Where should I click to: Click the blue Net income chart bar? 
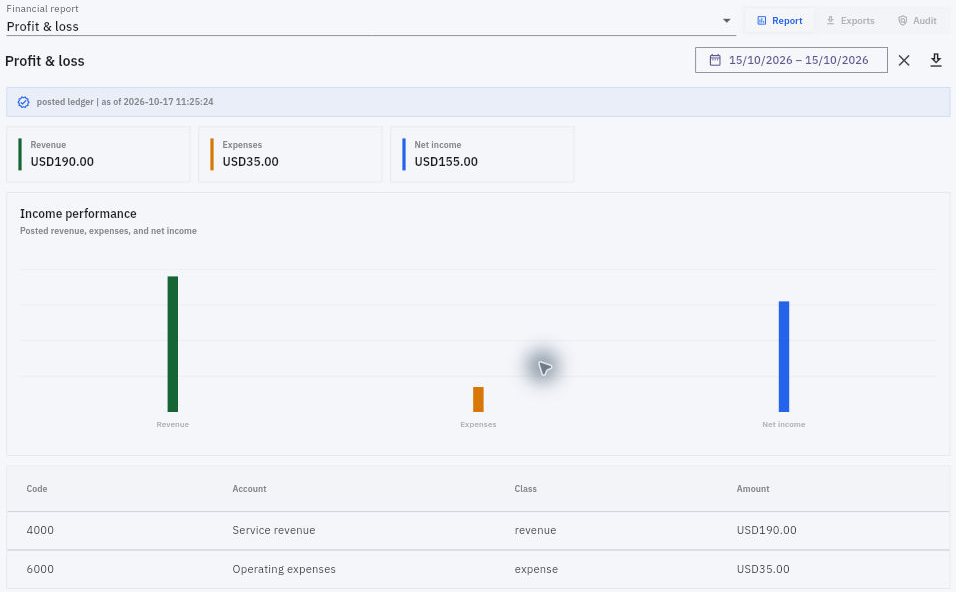click(x=783, y=357)
